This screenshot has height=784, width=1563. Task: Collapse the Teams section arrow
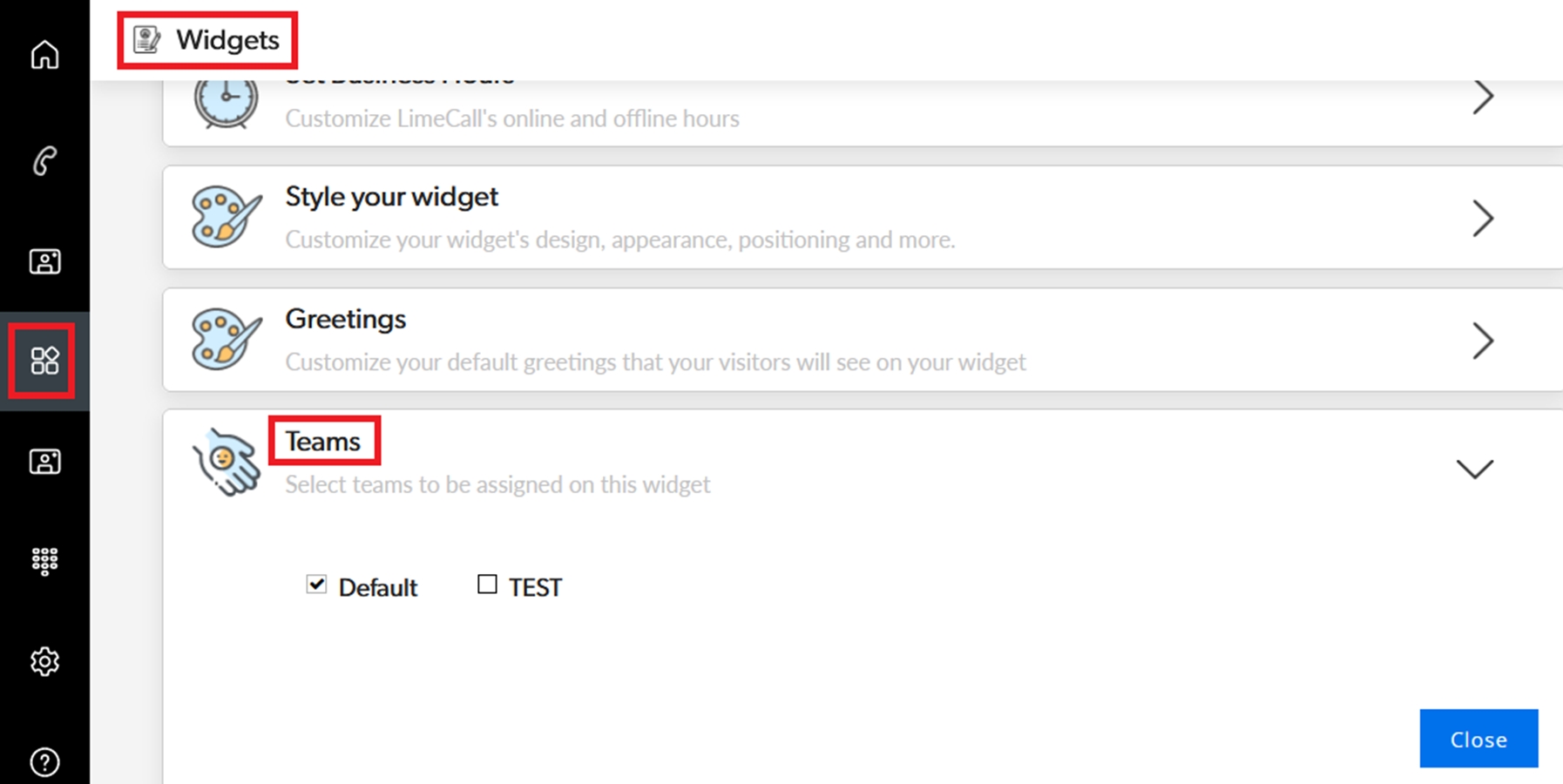tap(1475, 469)
